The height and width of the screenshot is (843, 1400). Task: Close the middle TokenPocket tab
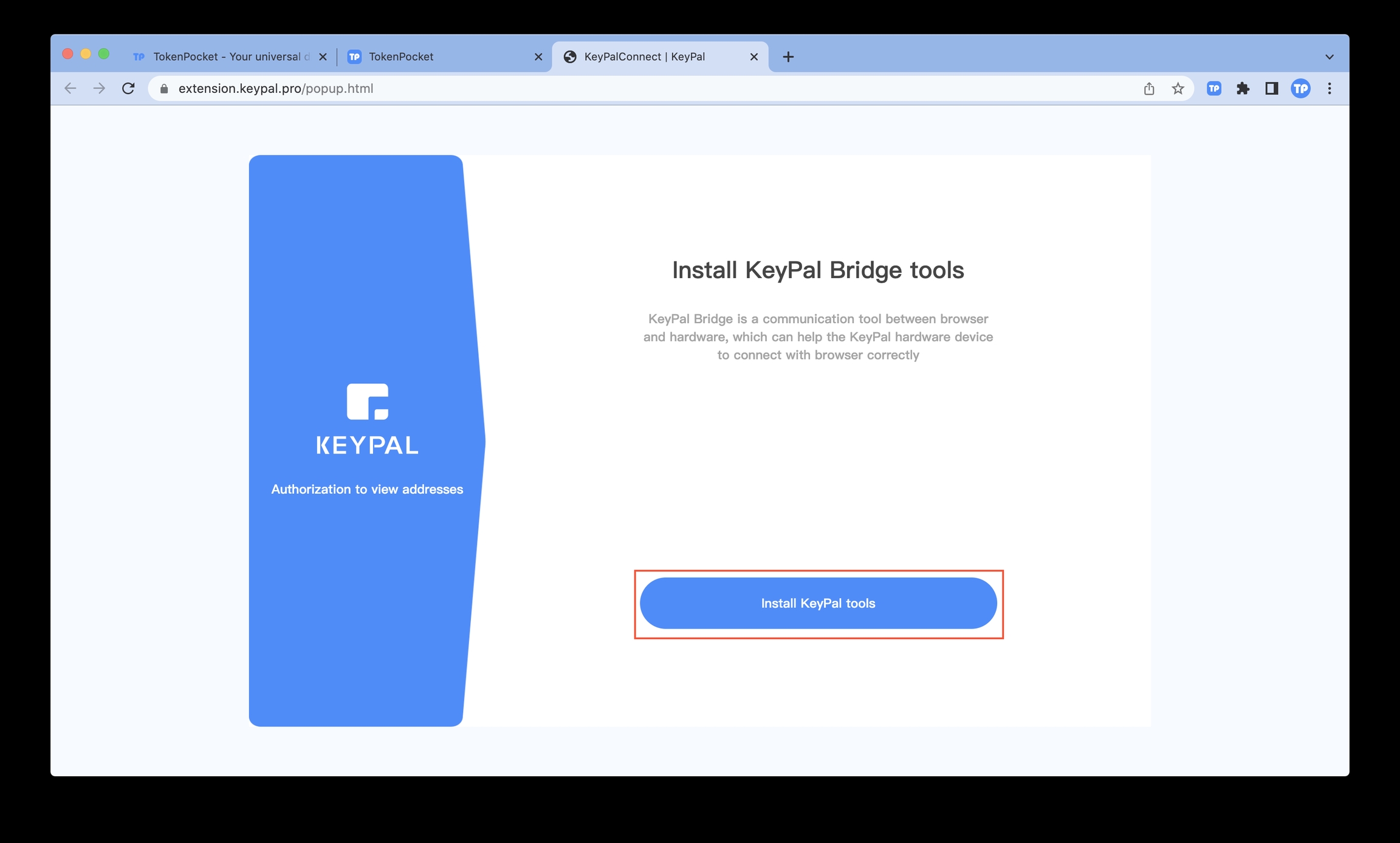pos(538,56)
